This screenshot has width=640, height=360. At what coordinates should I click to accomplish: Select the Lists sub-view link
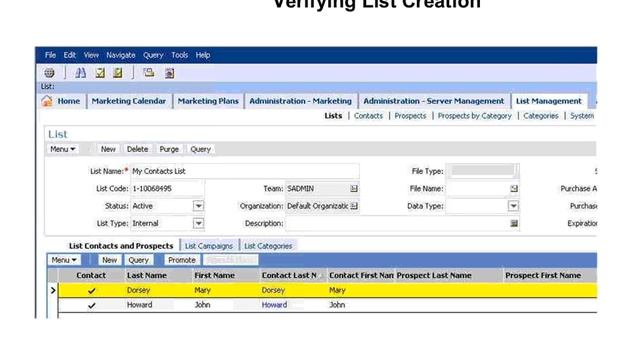click(333, 116)
